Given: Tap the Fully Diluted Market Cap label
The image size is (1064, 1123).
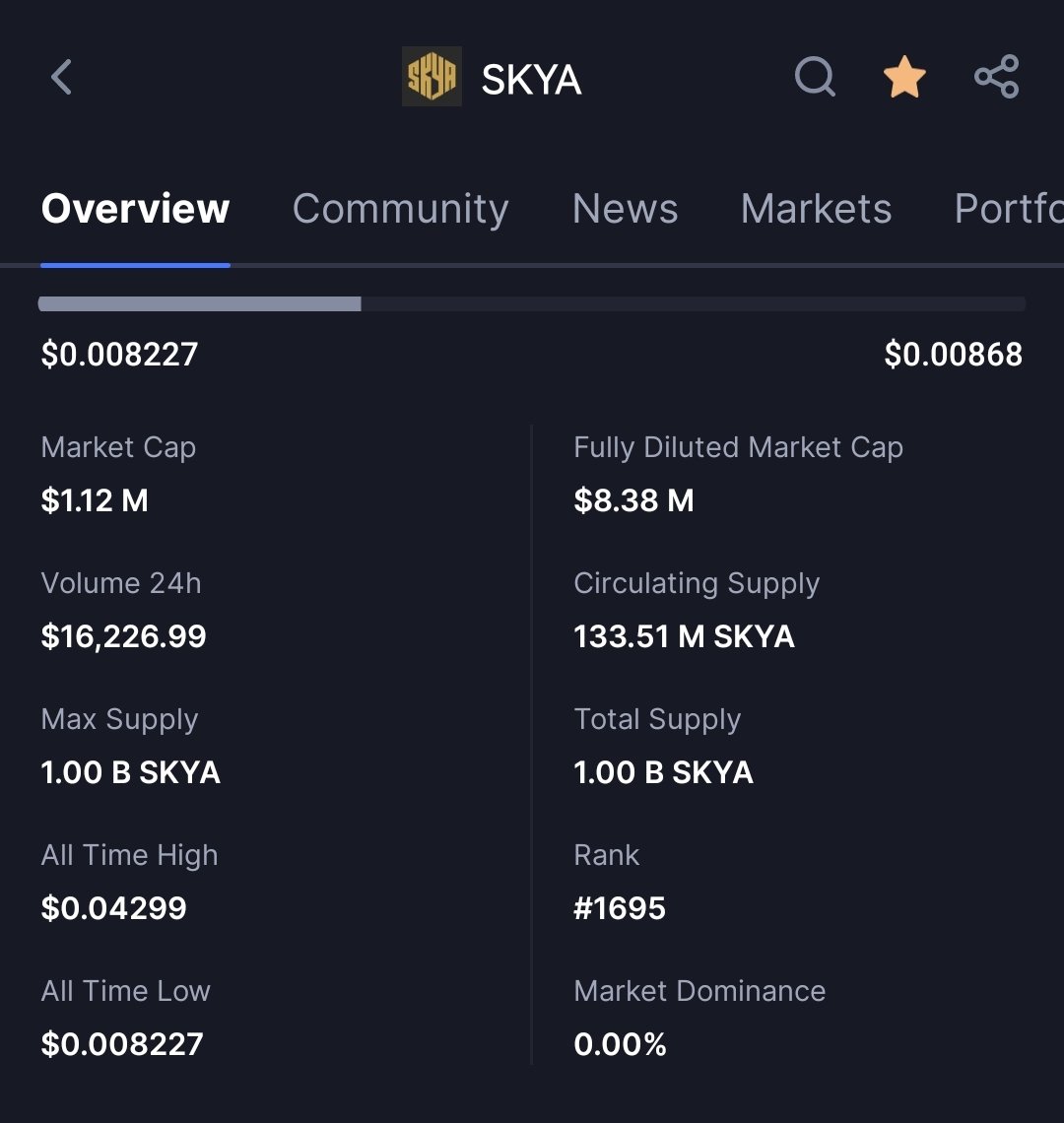Looking at the screenshot, I should pos(738,447).
